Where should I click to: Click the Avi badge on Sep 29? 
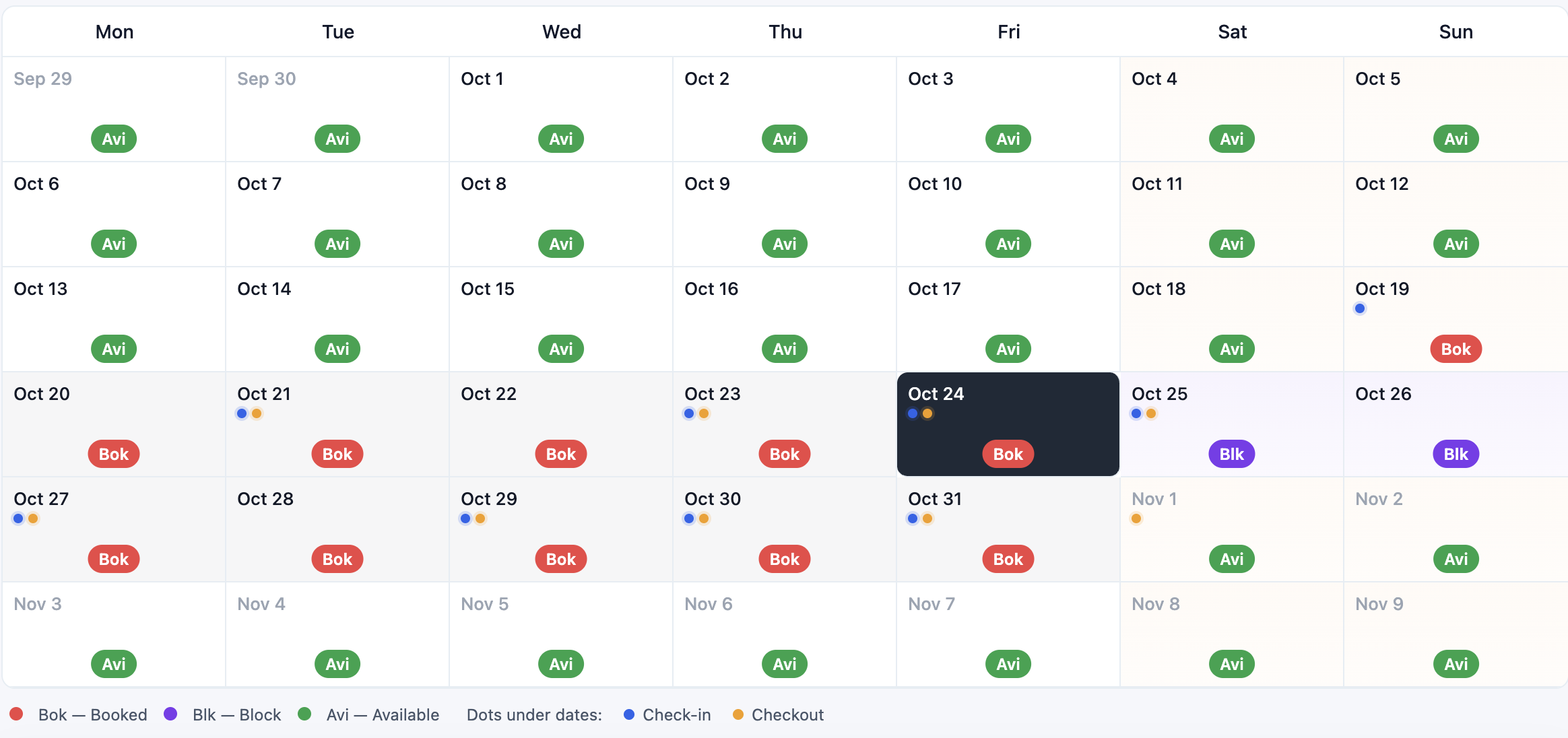point(113,139)
